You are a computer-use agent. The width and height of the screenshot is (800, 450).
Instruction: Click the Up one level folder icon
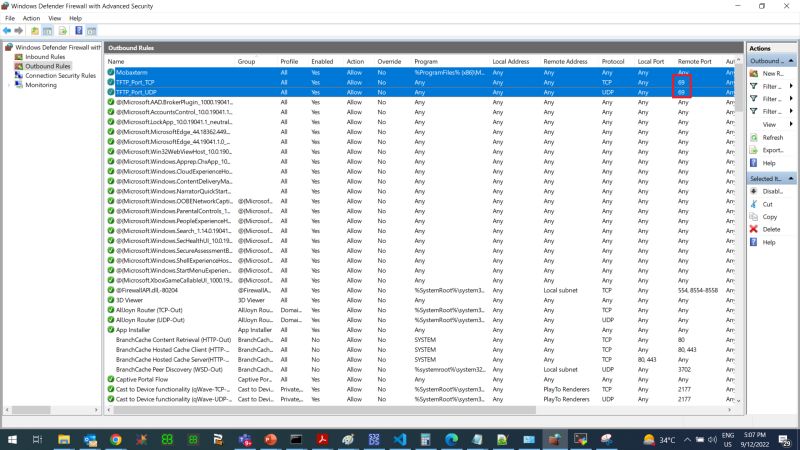(35, 31)
